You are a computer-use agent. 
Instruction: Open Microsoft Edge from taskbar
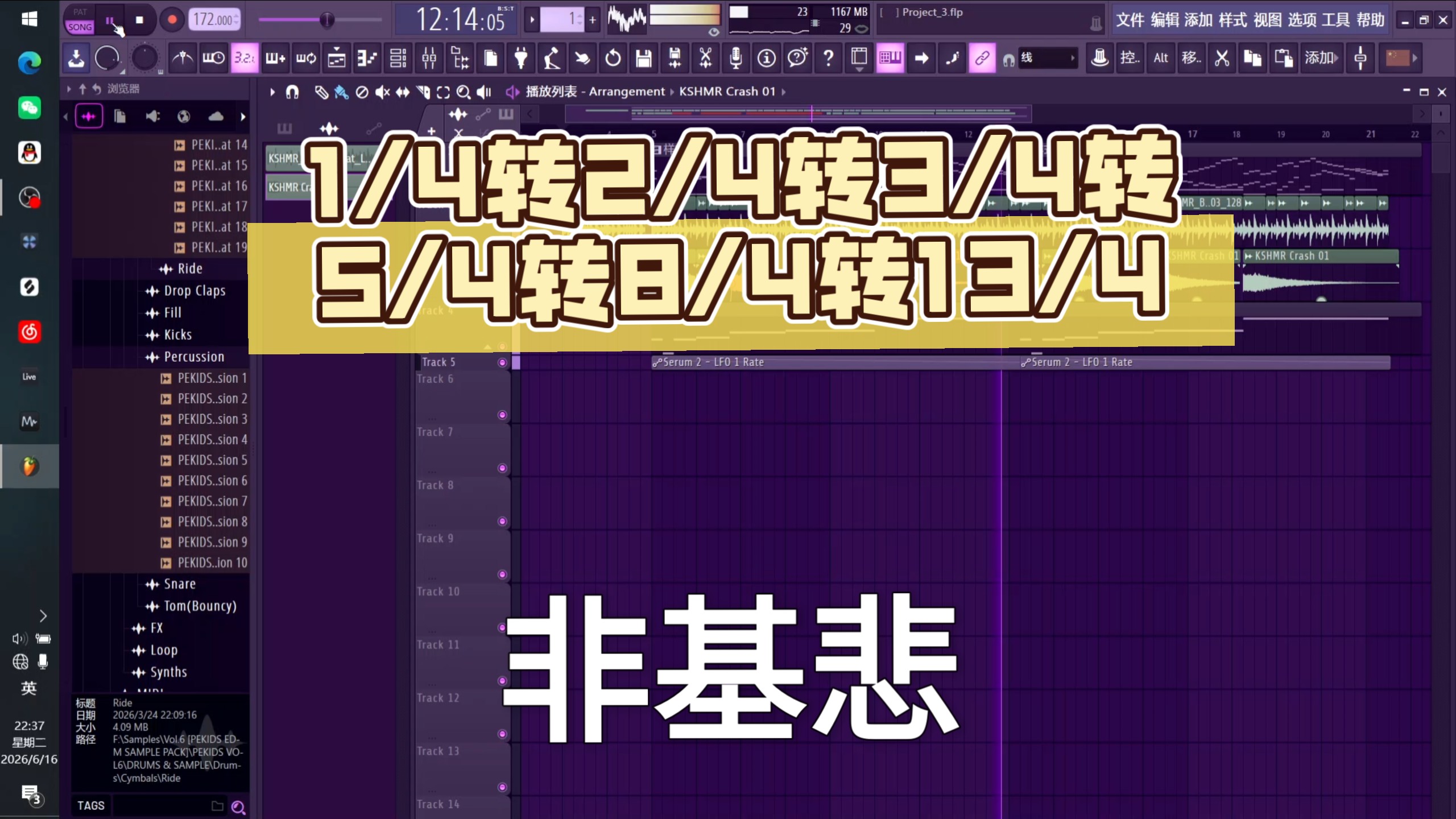coord(29,63)
